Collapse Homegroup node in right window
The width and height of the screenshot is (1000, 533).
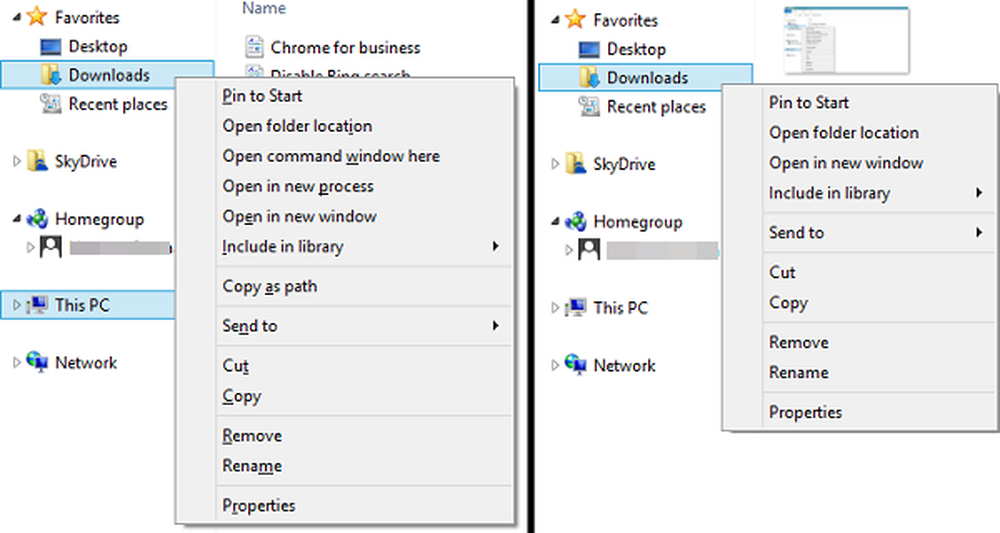[x=555, y=222]
